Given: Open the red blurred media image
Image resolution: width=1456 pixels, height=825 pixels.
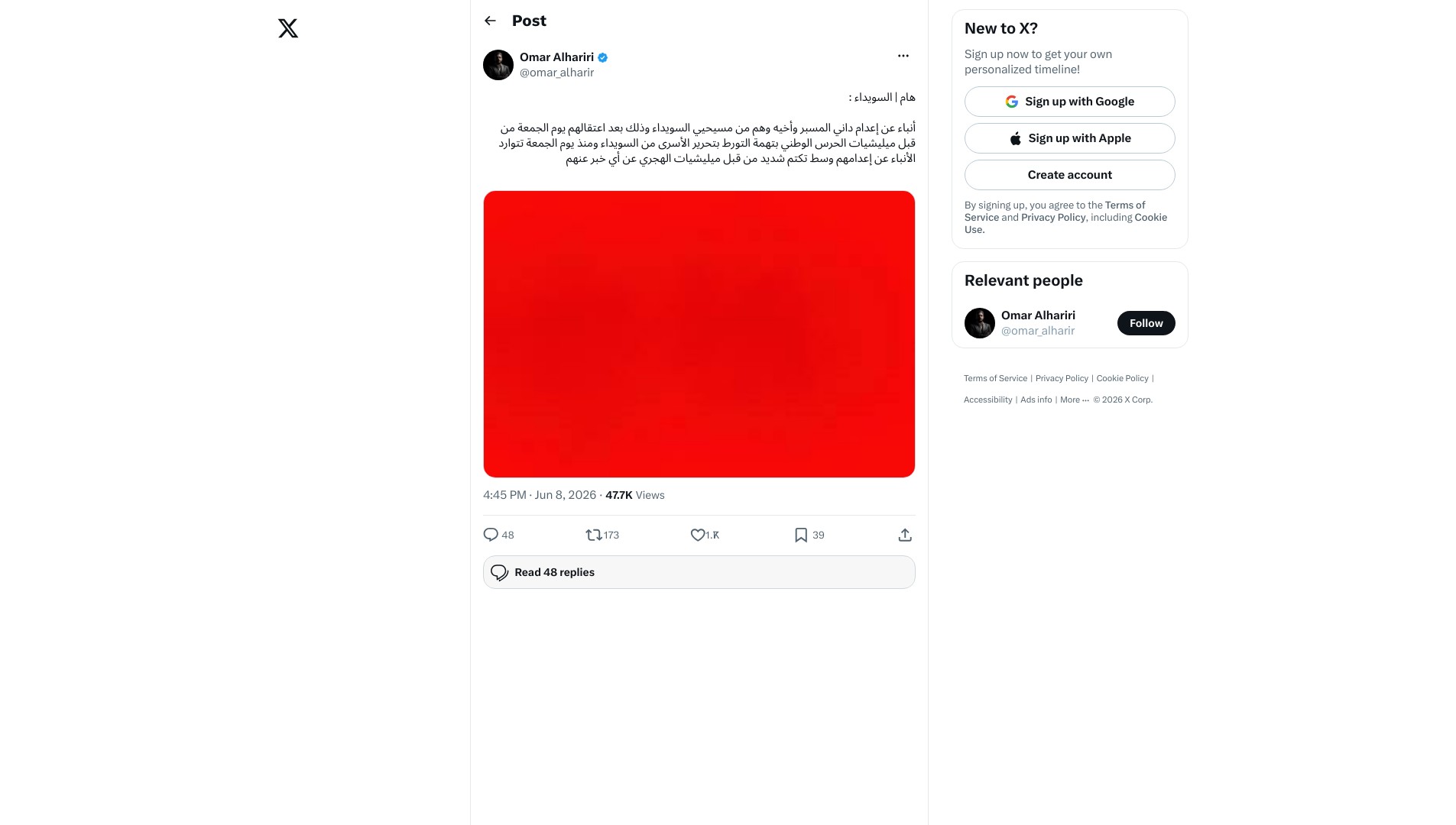Looking at the screenshot, I should tap(699, 334).
